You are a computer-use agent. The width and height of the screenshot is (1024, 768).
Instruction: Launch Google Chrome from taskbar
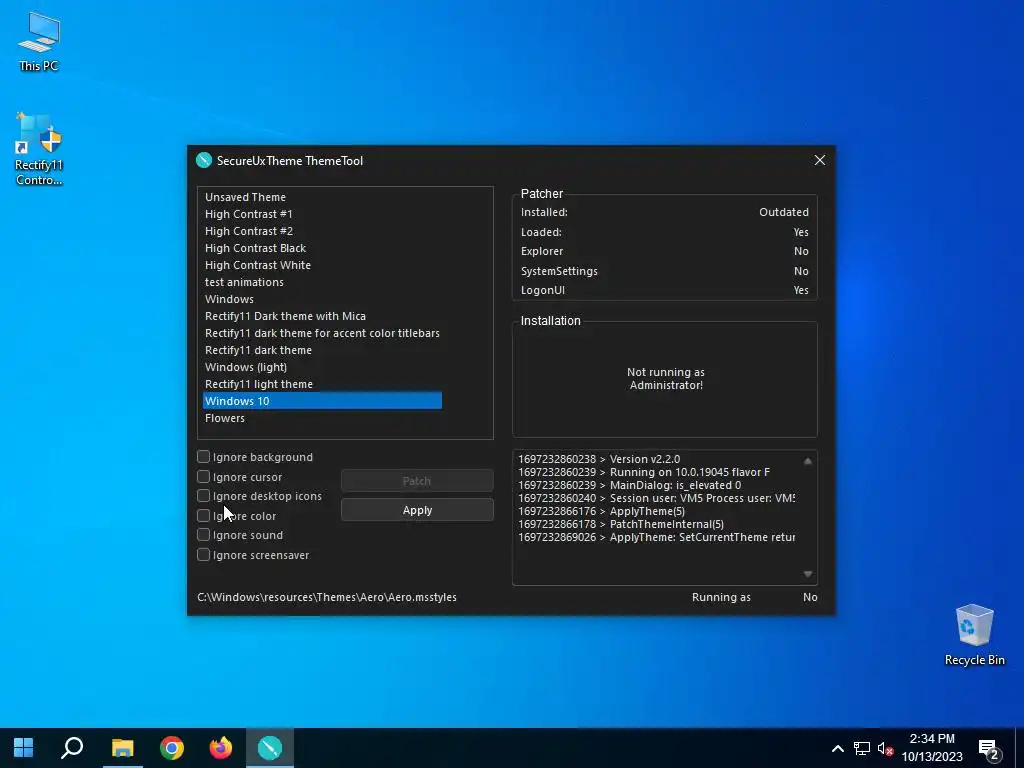point(172,748)
